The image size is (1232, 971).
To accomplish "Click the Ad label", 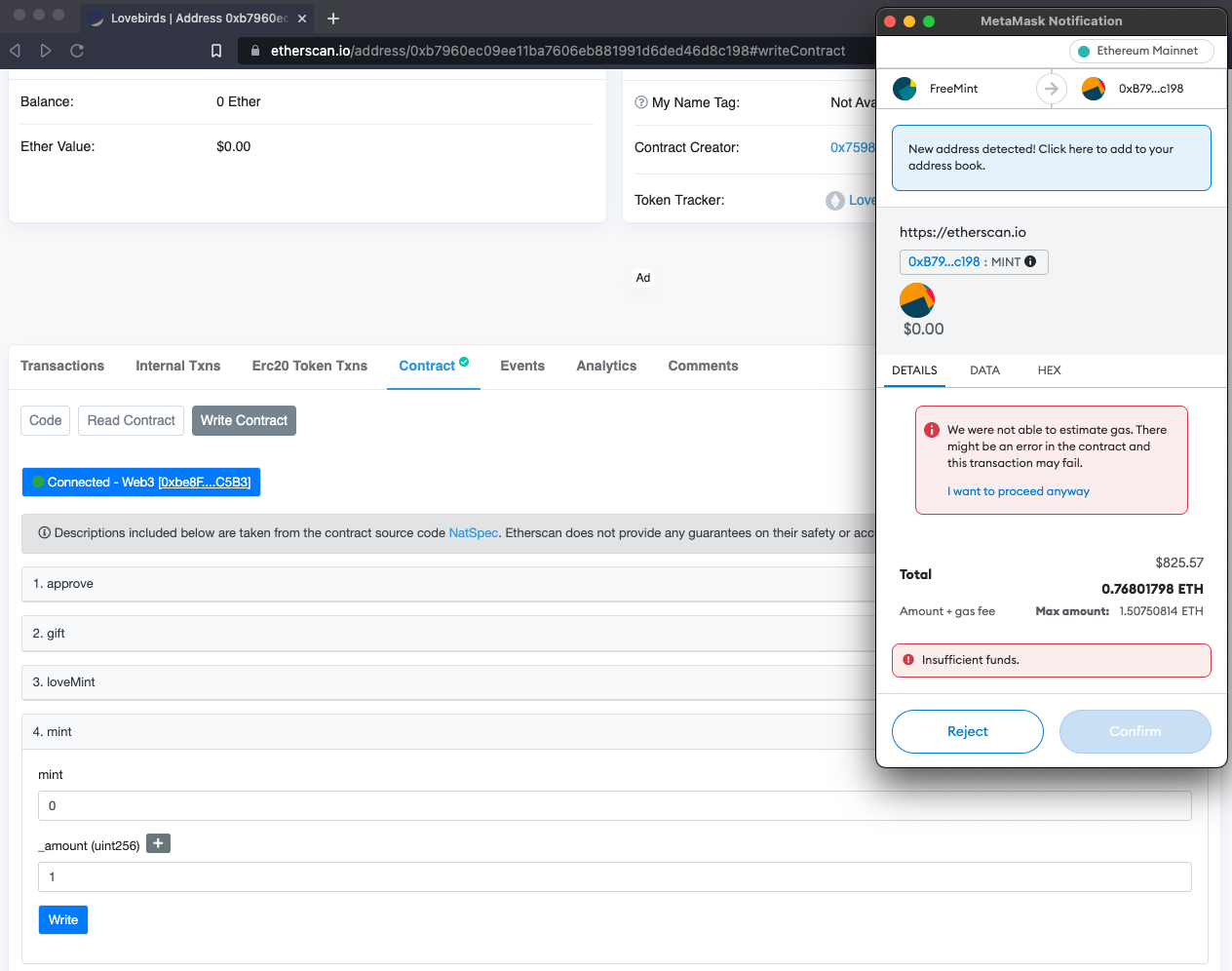I will pyautogui.click(x=643, y=278).
